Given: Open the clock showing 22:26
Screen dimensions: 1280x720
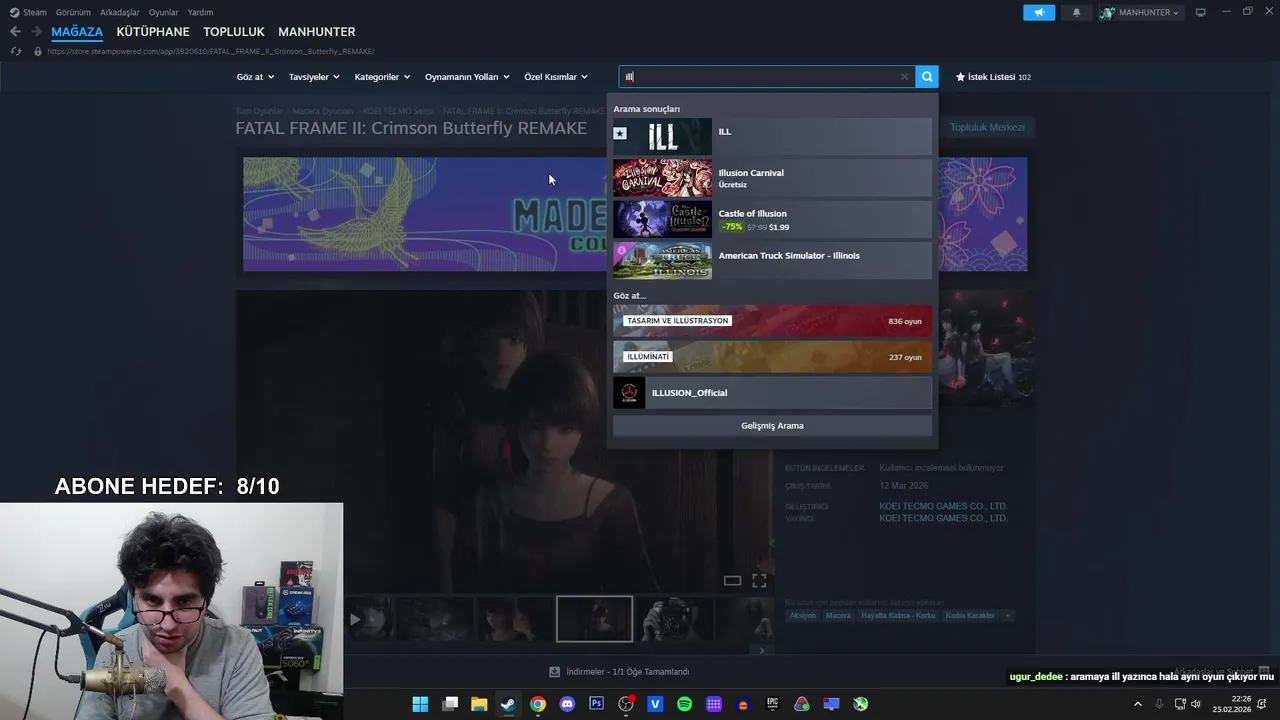Looking at the screenshot, I should [x=1232, y=704].
